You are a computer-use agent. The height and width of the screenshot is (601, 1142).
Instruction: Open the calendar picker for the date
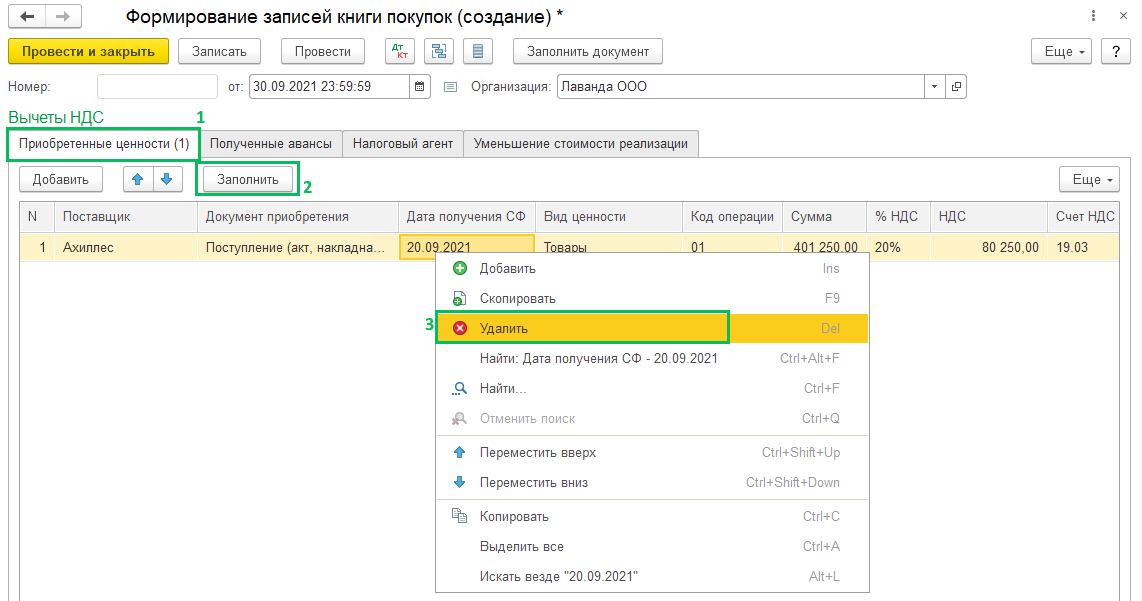(420, 87)
